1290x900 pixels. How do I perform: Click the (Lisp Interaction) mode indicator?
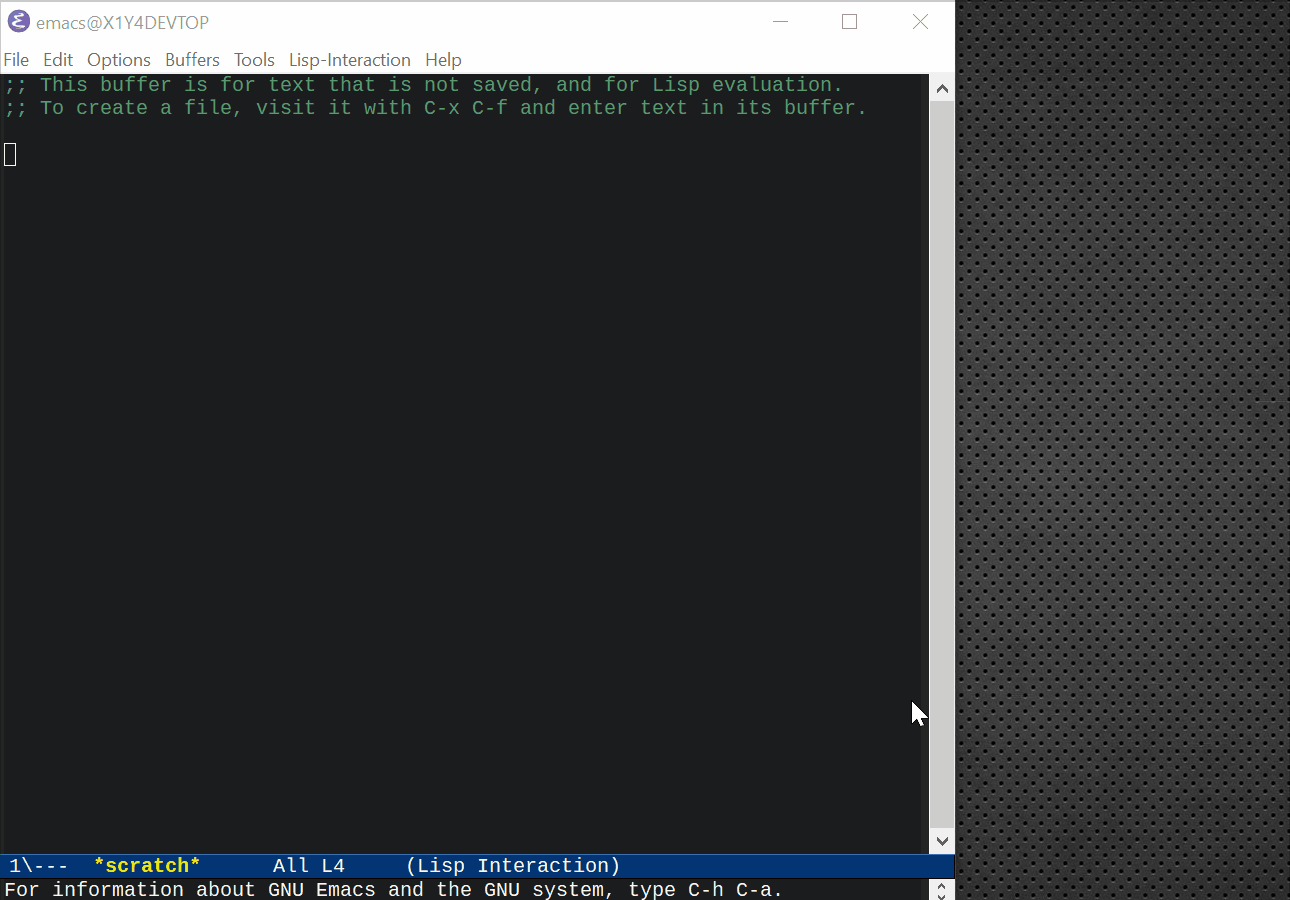click(x=513, y=866)
